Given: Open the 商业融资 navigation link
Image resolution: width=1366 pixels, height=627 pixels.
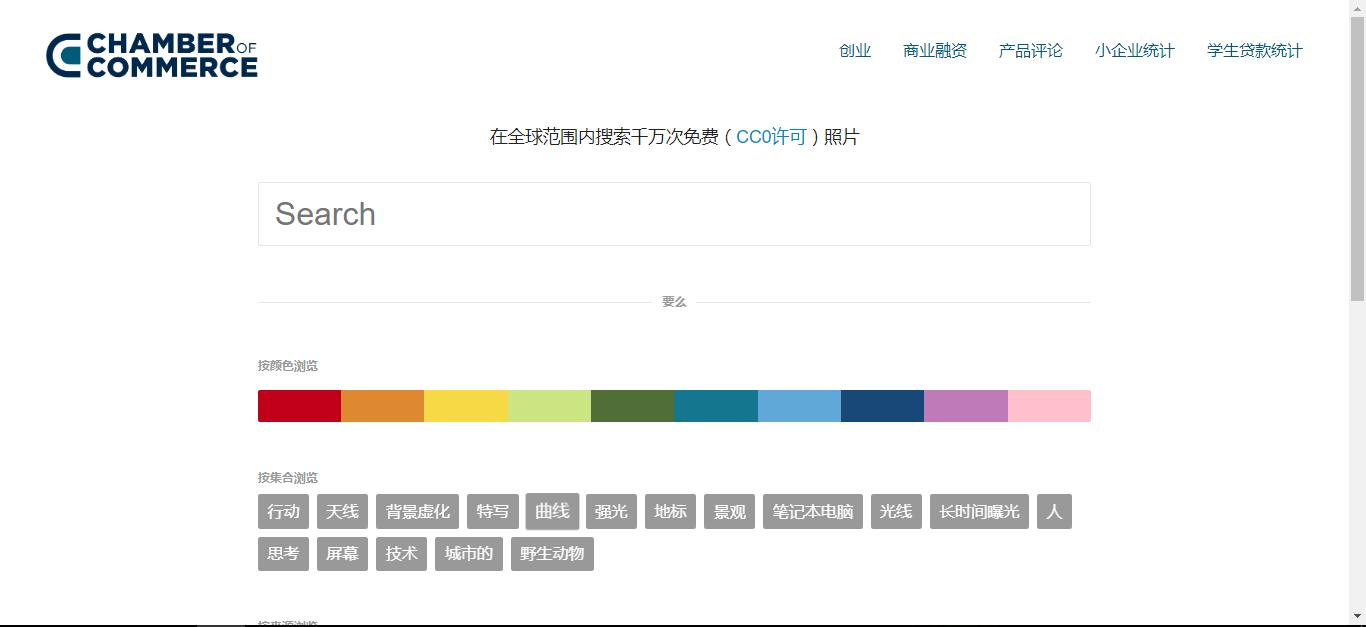Looking at the screenshot, I should pos(933,50).
